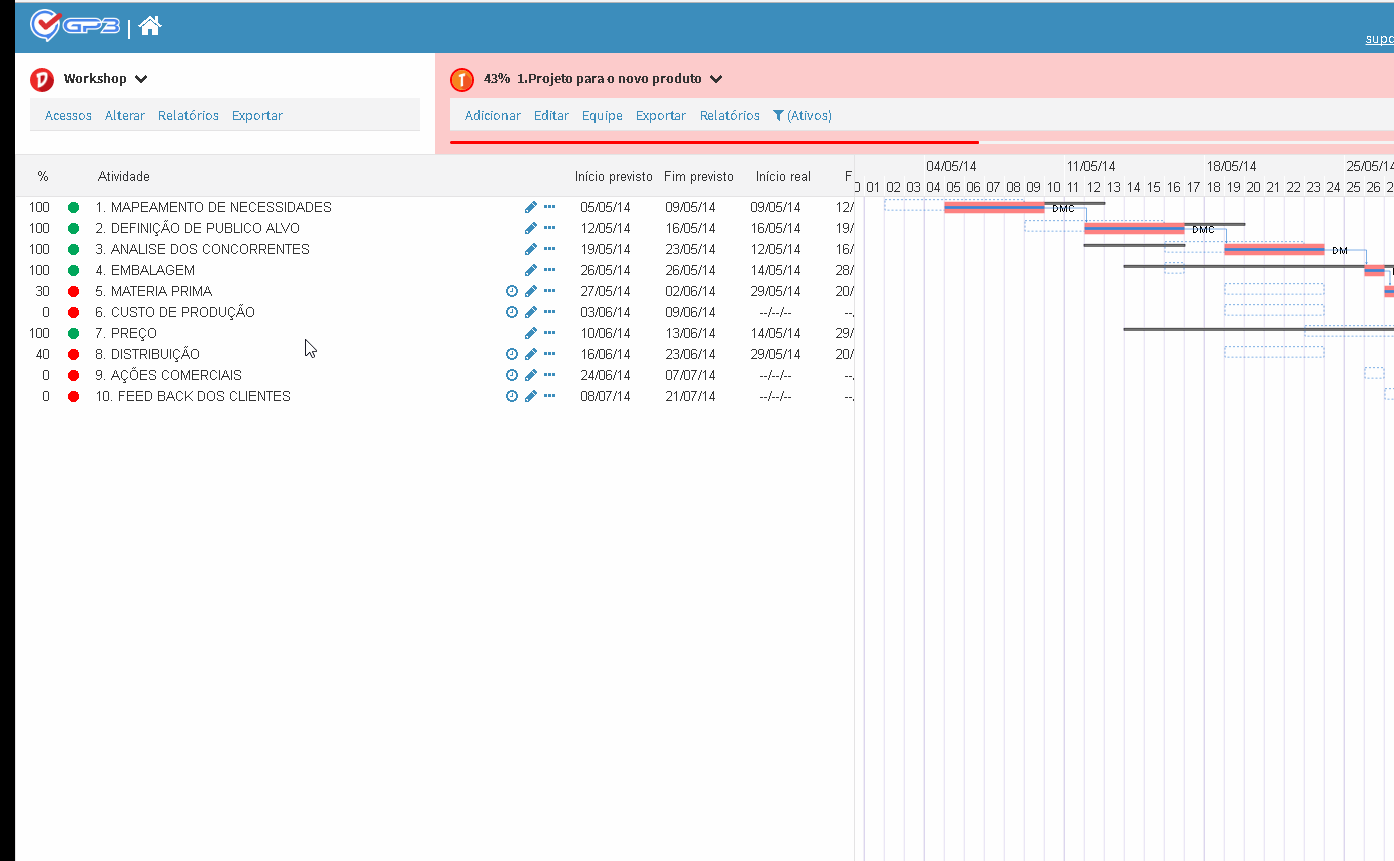Click the GP3 logo
Image resolution: width=1394 pixels, height=861 pixels.
[75, 25]
